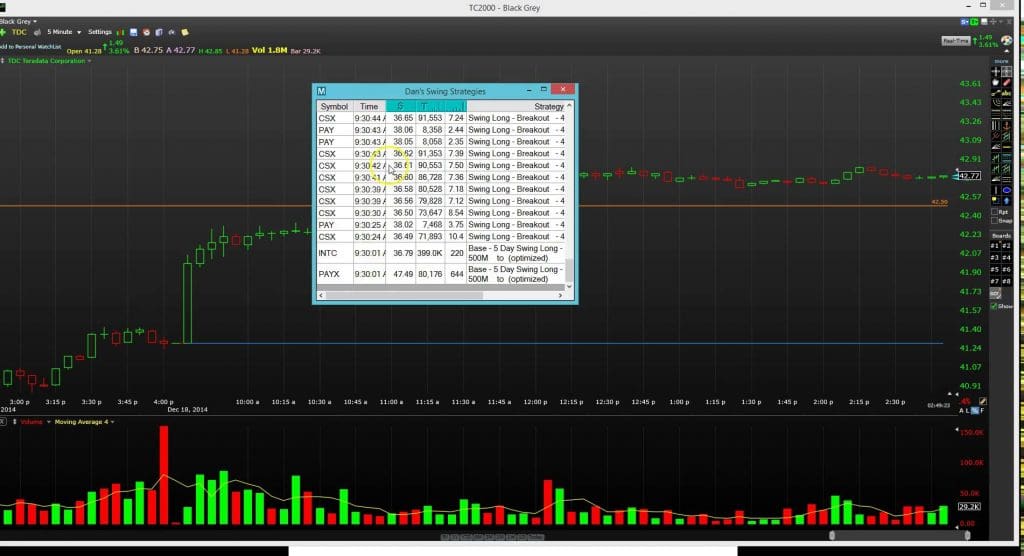The image size is (1024, 556).
Task: Click the Real-Time button
Action: tap(956, 41)
